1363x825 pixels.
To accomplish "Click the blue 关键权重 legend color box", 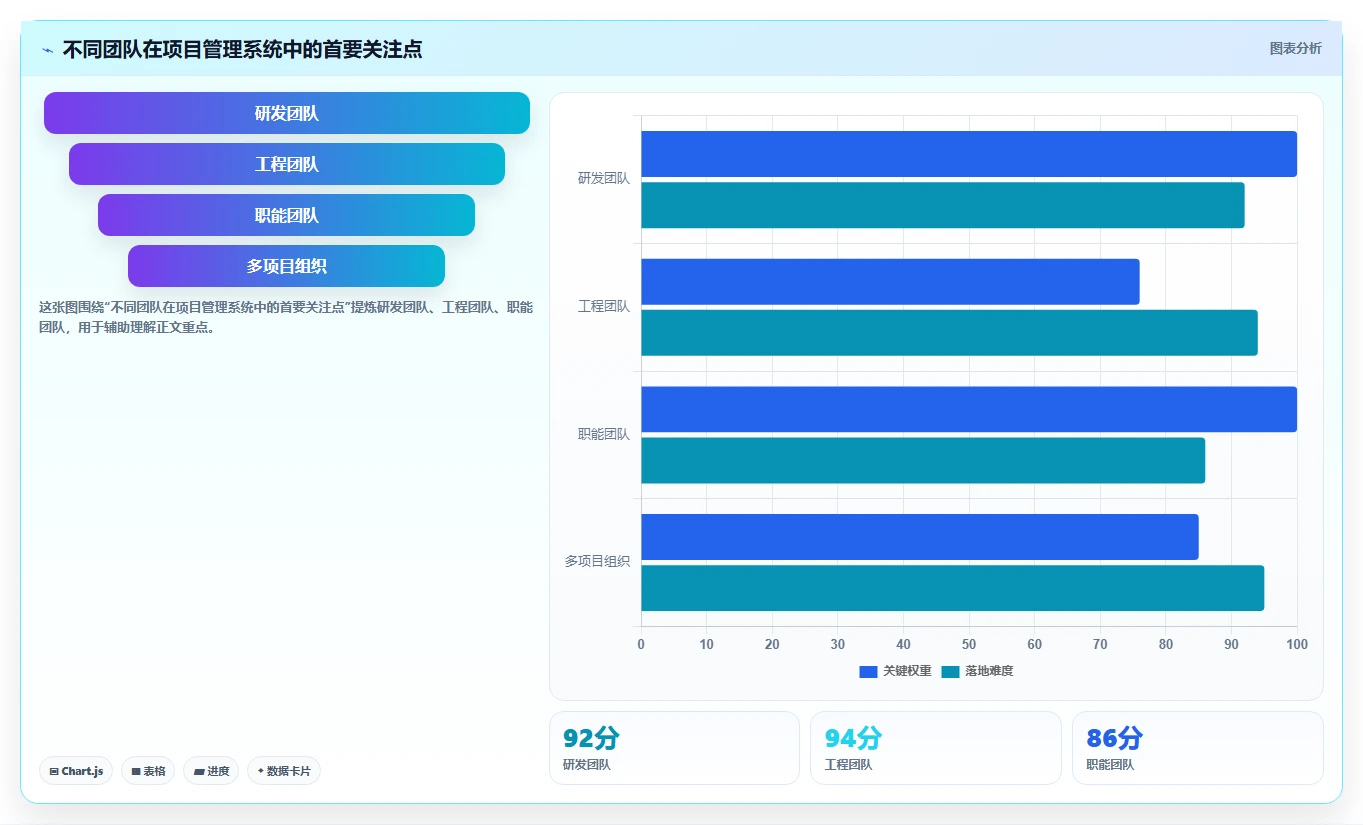I will tap(868, 672).
